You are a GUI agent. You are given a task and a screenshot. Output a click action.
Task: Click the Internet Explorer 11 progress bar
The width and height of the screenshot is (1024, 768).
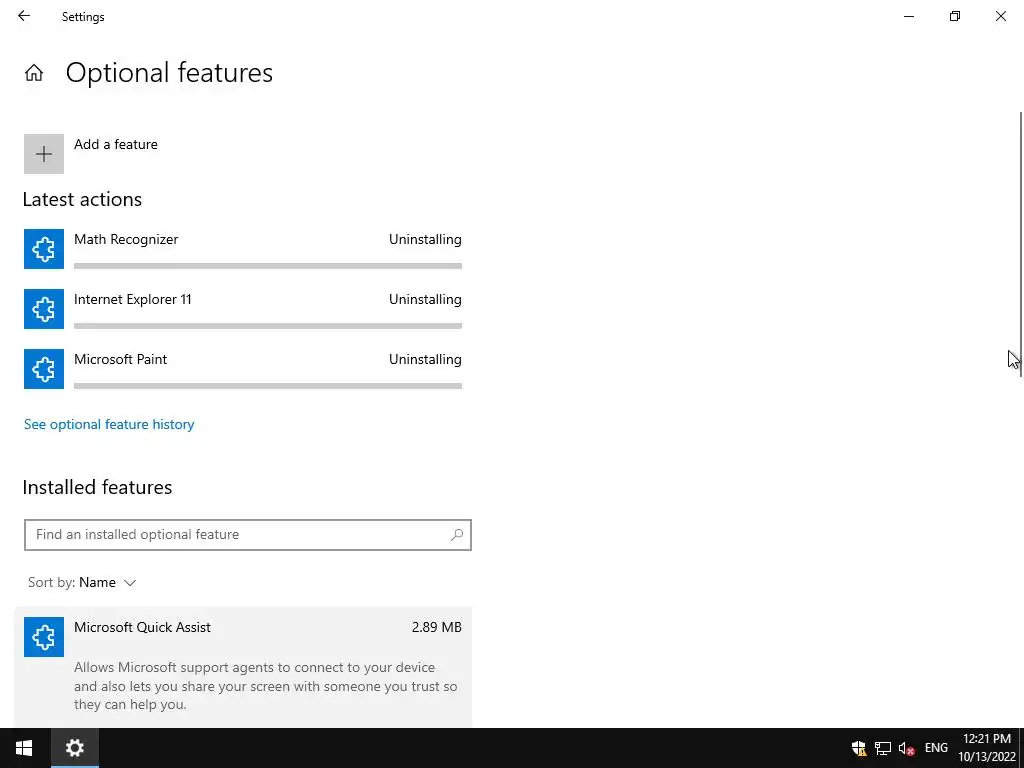tap(268, 326)
